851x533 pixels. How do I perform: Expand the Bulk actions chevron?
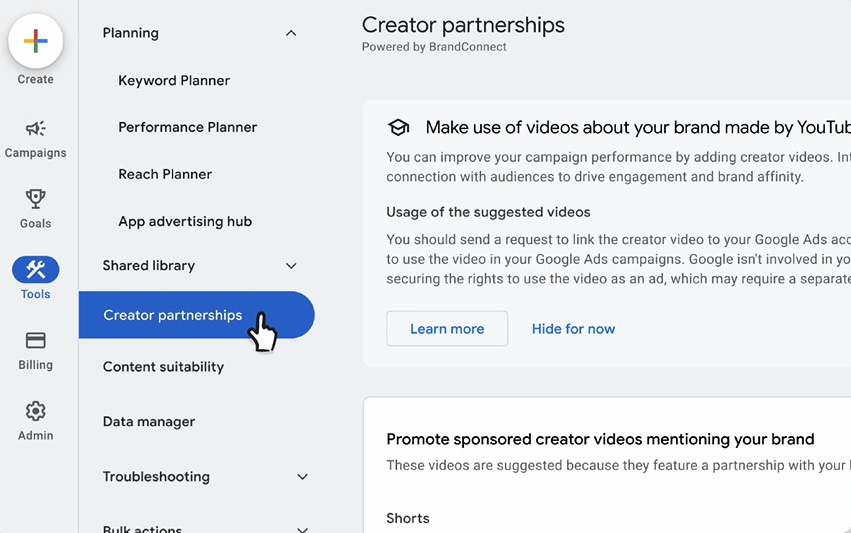[302, 529]
